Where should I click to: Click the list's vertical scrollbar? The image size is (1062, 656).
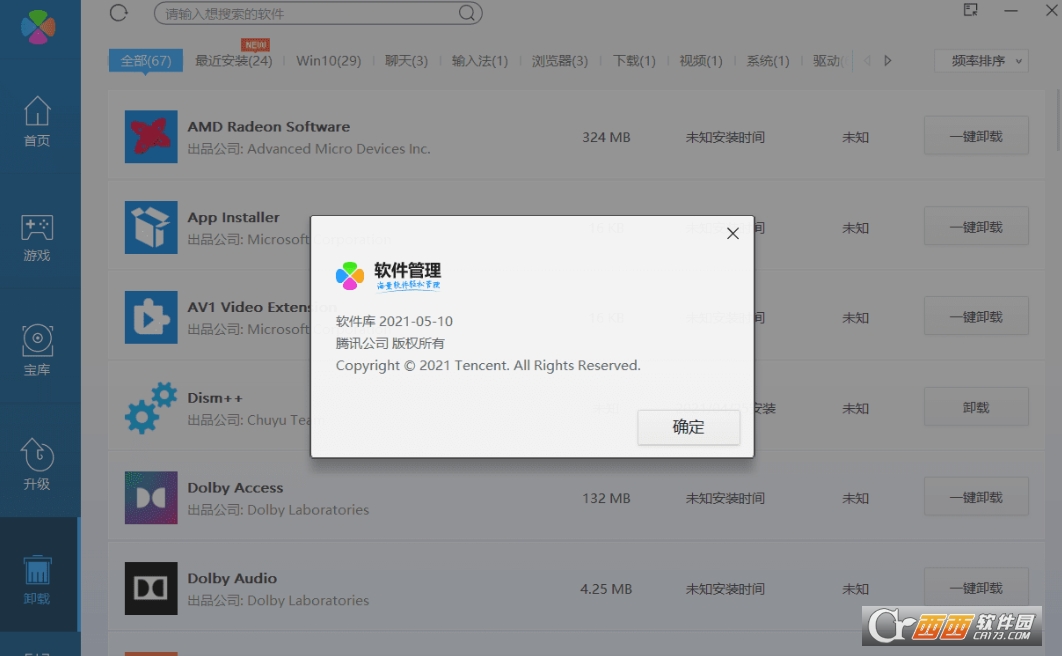click(x=1058, y=121)
